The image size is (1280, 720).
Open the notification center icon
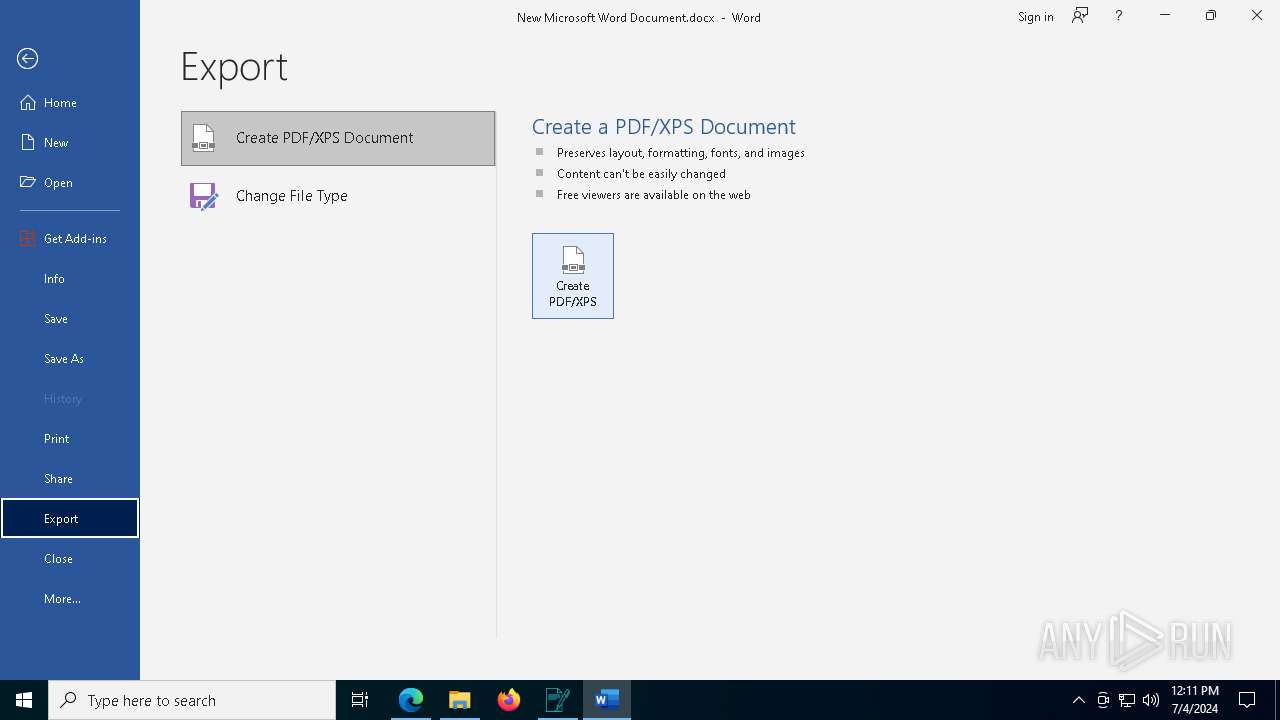click(1247, 700)
